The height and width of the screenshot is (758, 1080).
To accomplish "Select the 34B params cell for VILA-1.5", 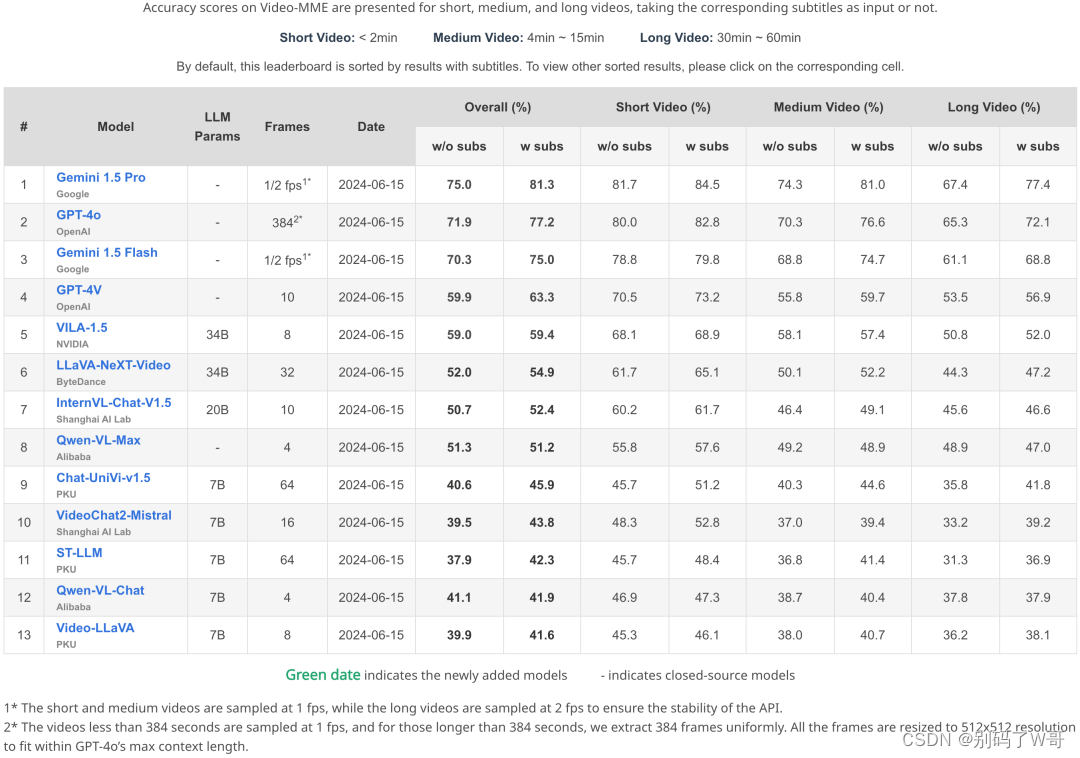I will [218, 335].
